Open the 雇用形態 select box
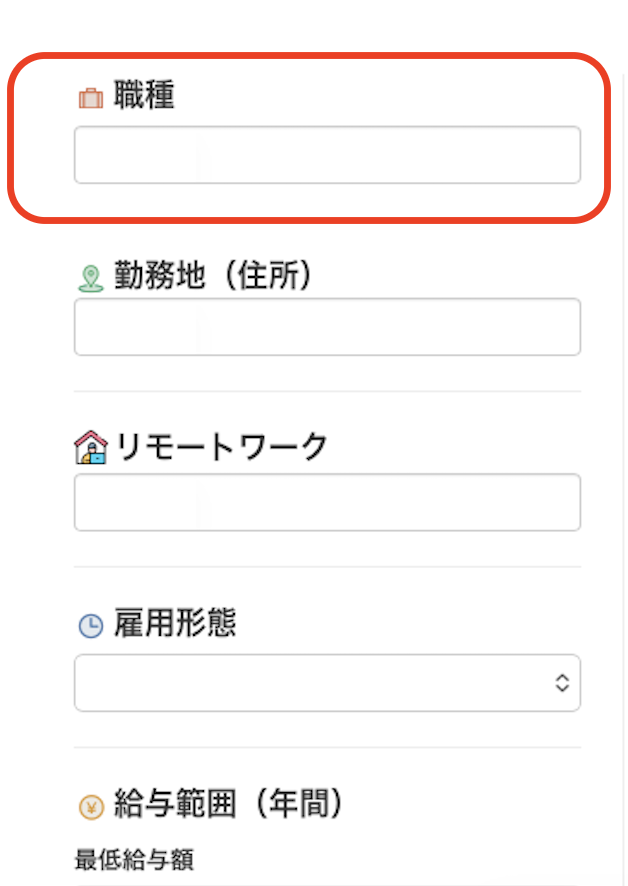This screenshot has height=886, width=628. click(x=310, y=682)
